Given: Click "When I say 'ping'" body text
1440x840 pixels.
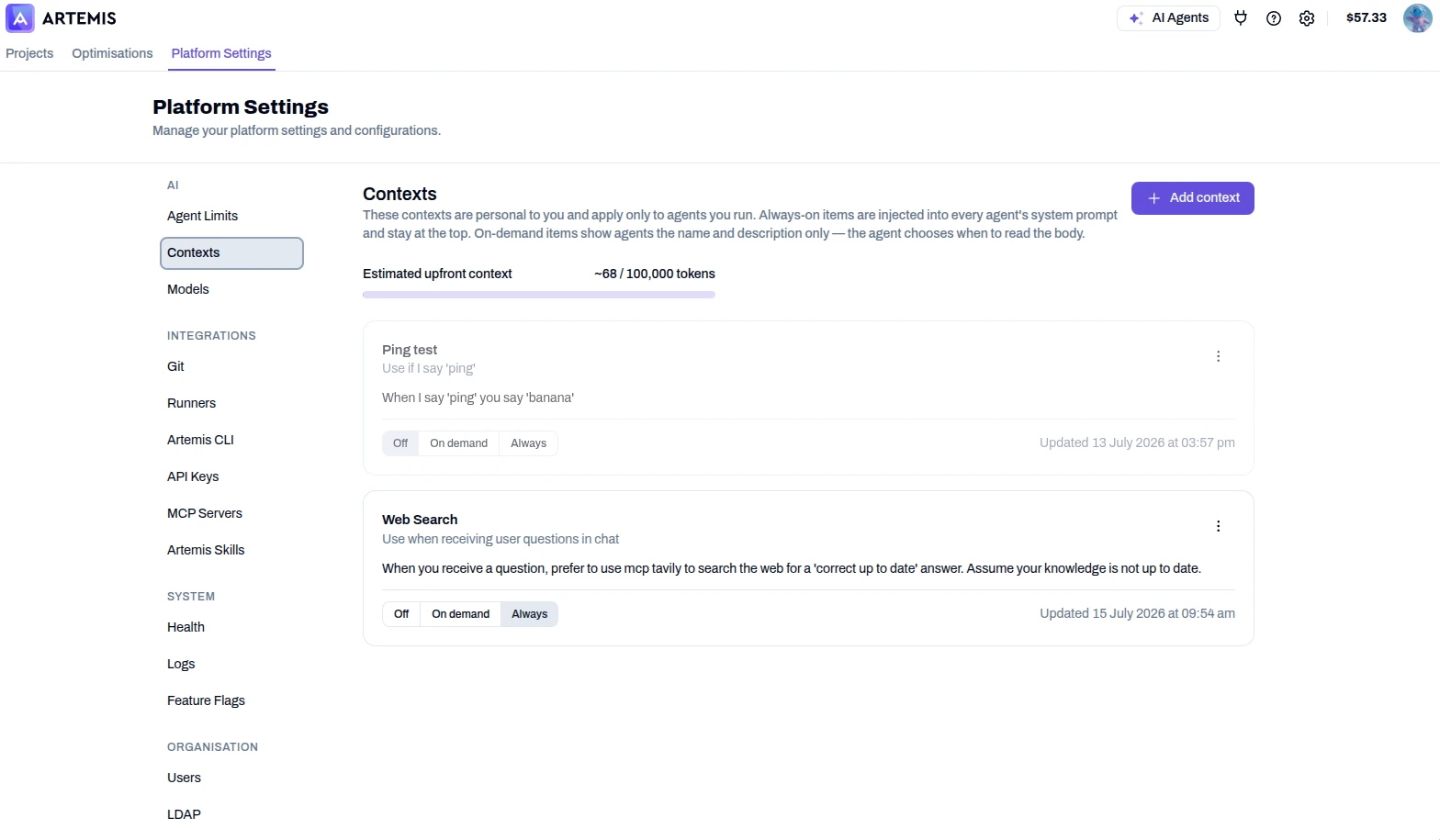Looking at the screenshot, I should (478, 398).
